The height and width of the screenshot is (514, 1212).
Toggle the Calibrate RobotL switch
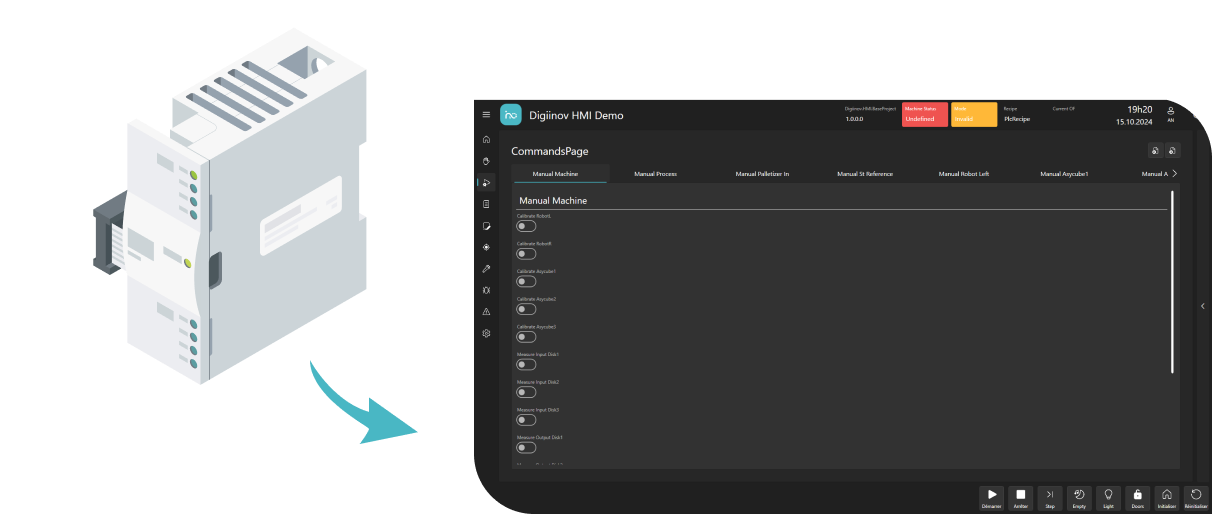tap(526, 226)
